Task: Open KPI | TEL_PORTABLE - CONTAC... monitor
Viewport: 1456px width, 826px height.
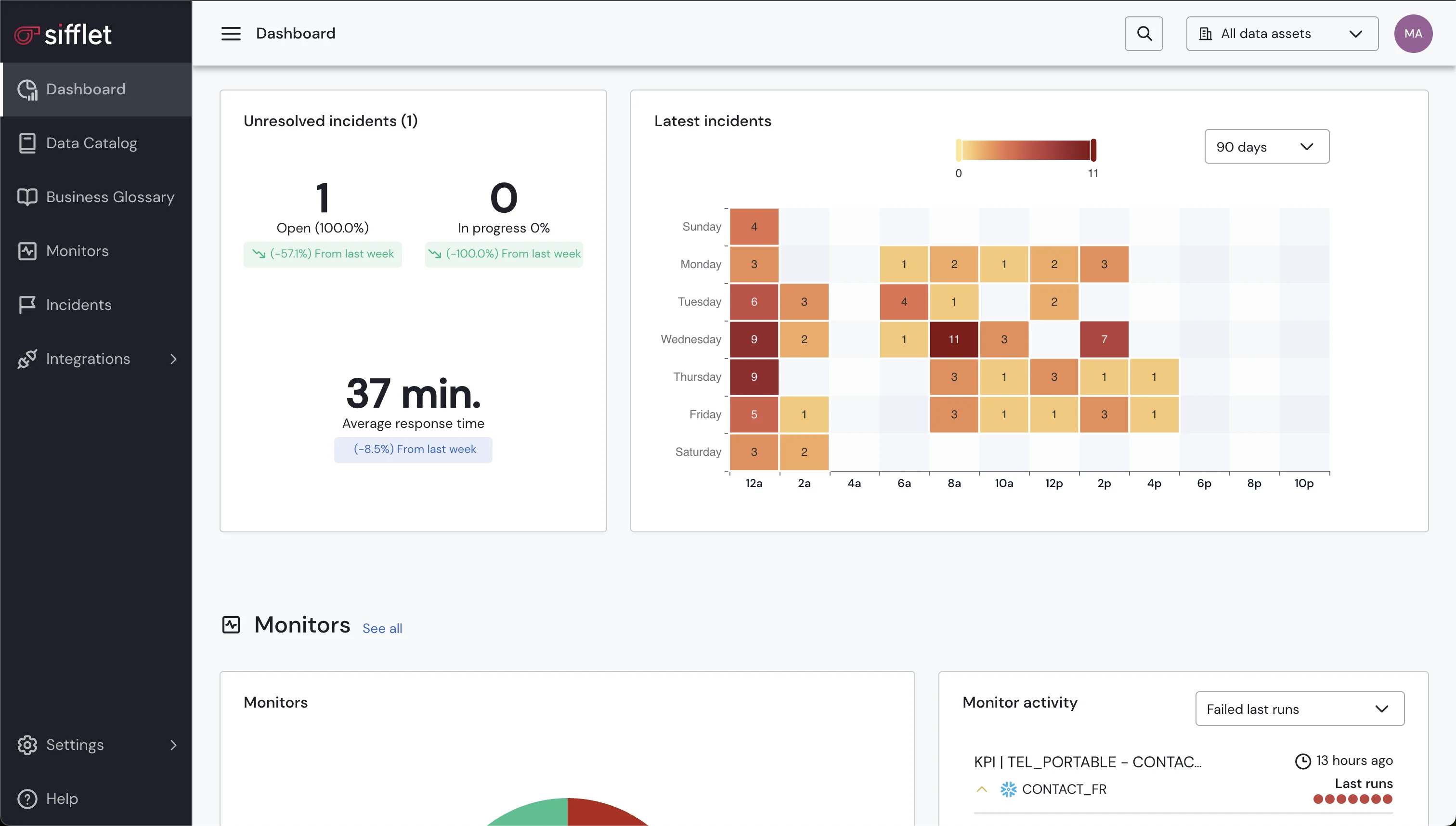Action: click(1087, 762)
